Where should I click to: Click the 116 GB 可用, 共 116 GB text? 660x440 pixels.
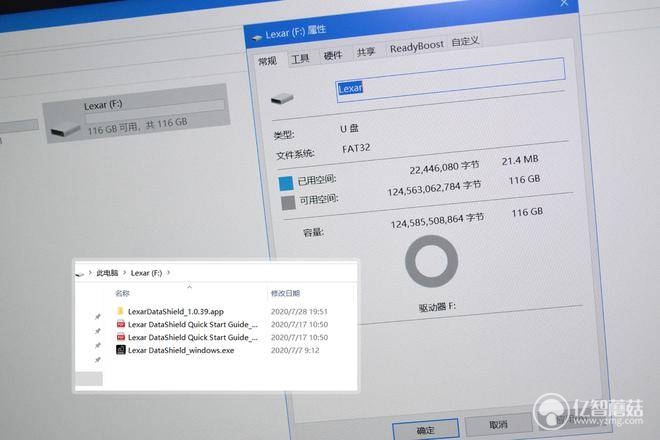point(137,127)
